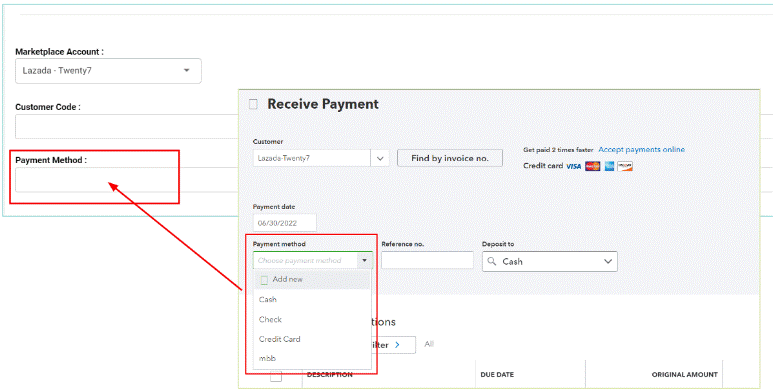Toggle the select-all checkbox in table header

click(276, 376)
